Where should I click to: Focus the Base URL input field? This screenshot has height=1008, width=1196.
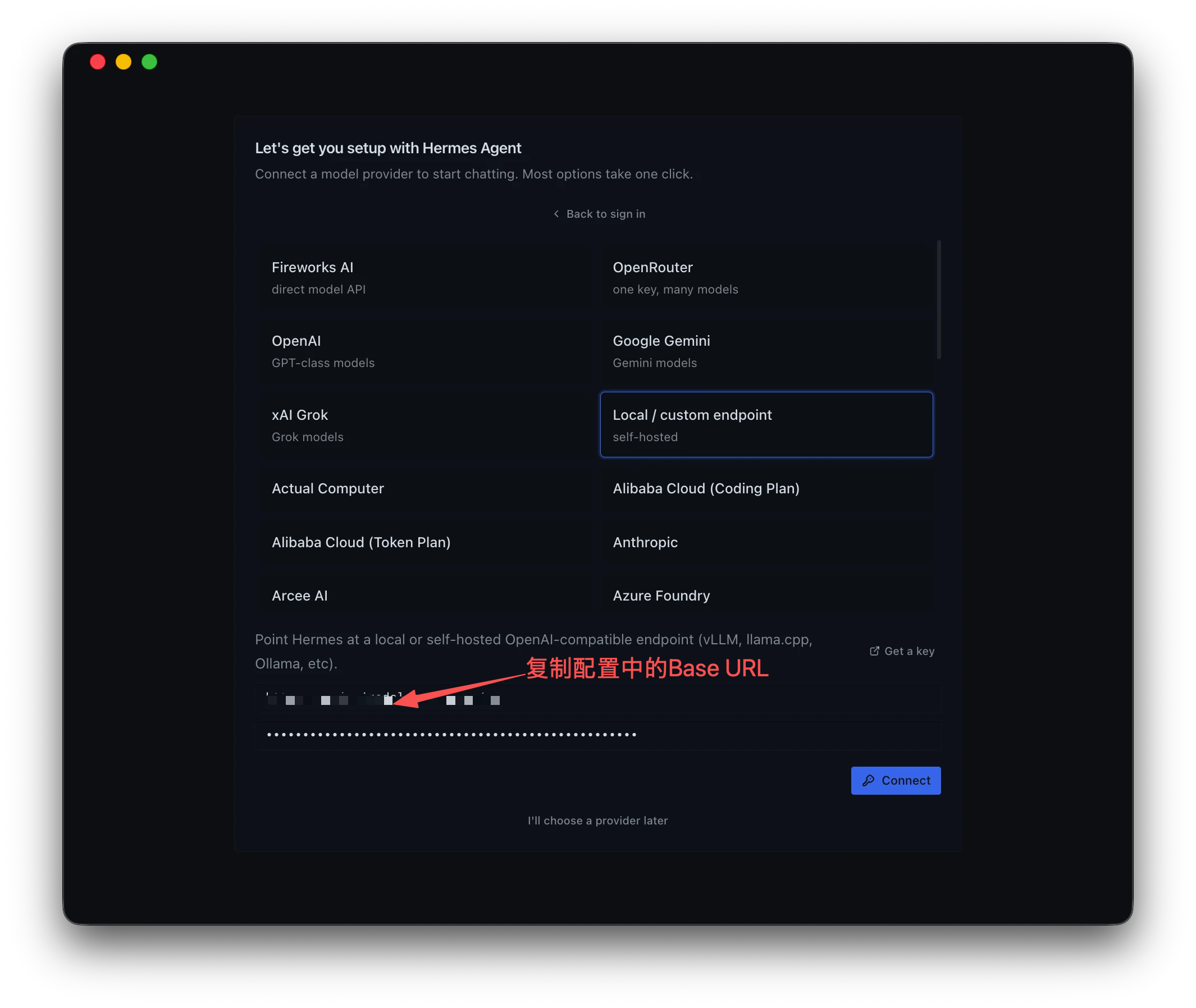(598, 699)
